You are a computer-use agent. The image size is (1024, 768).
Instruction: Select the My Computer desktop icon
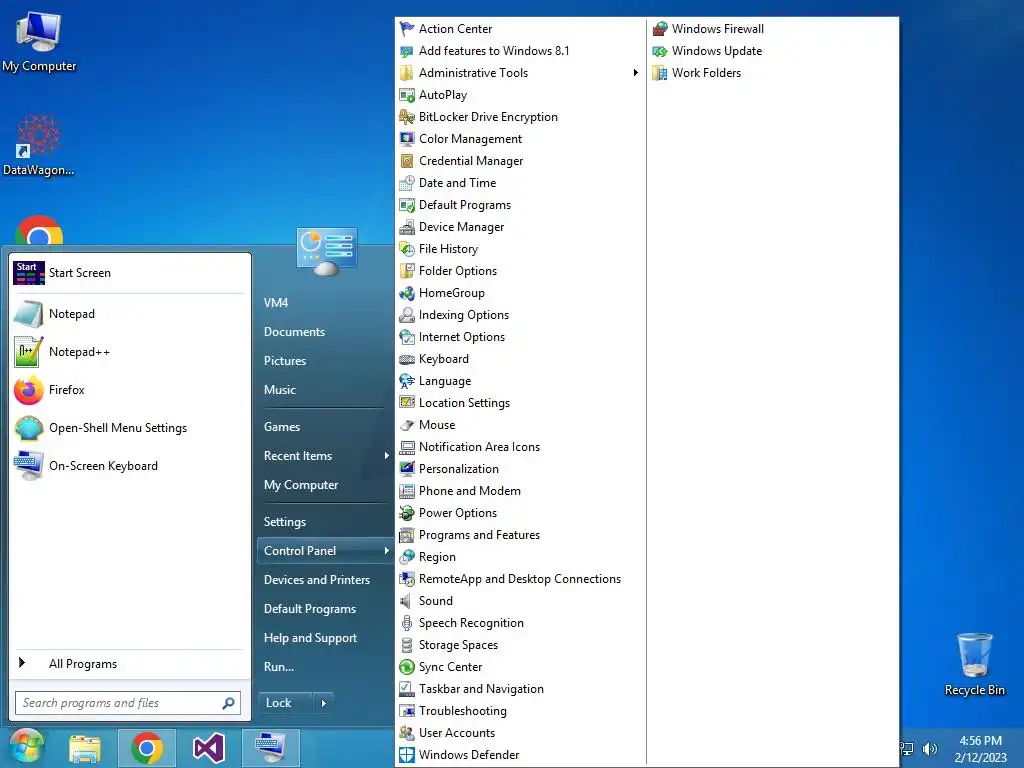39,40
